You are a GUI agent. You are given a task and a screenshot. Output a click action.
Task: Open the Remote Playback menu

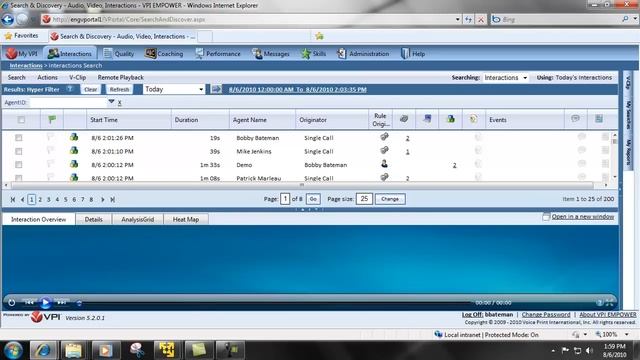[120, 77]
